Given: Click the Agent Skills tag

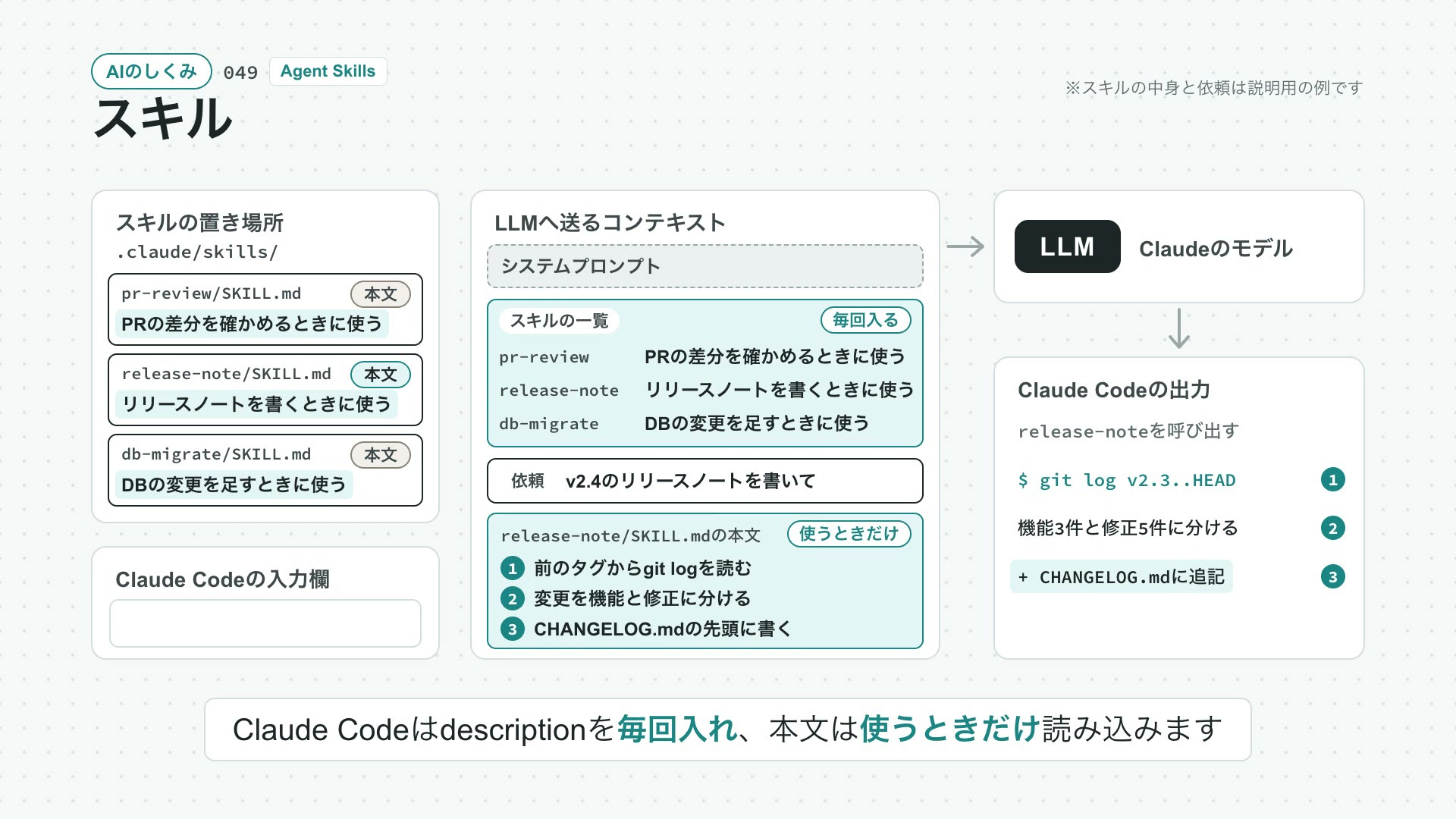Looking at the screenshot, I should click(328, 71).
